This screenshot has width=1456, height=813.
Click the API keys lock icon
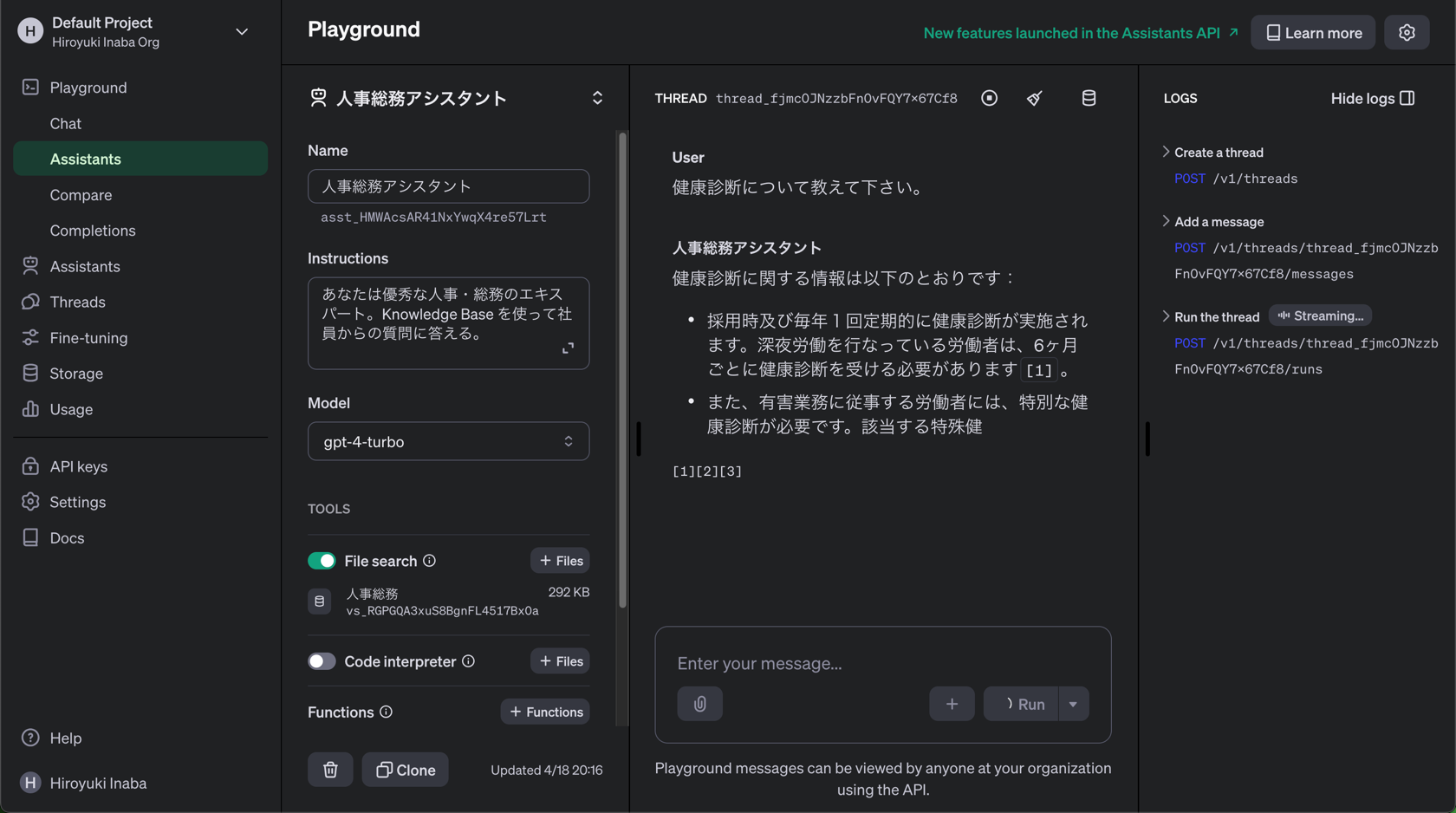click(x=30, y=466)
